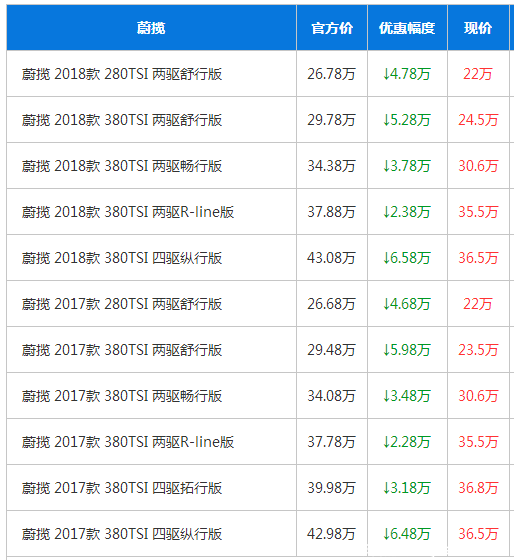514x560 pixels.
Task: Click the 43.08万 official price cell
Action: (x=331, y=258)
